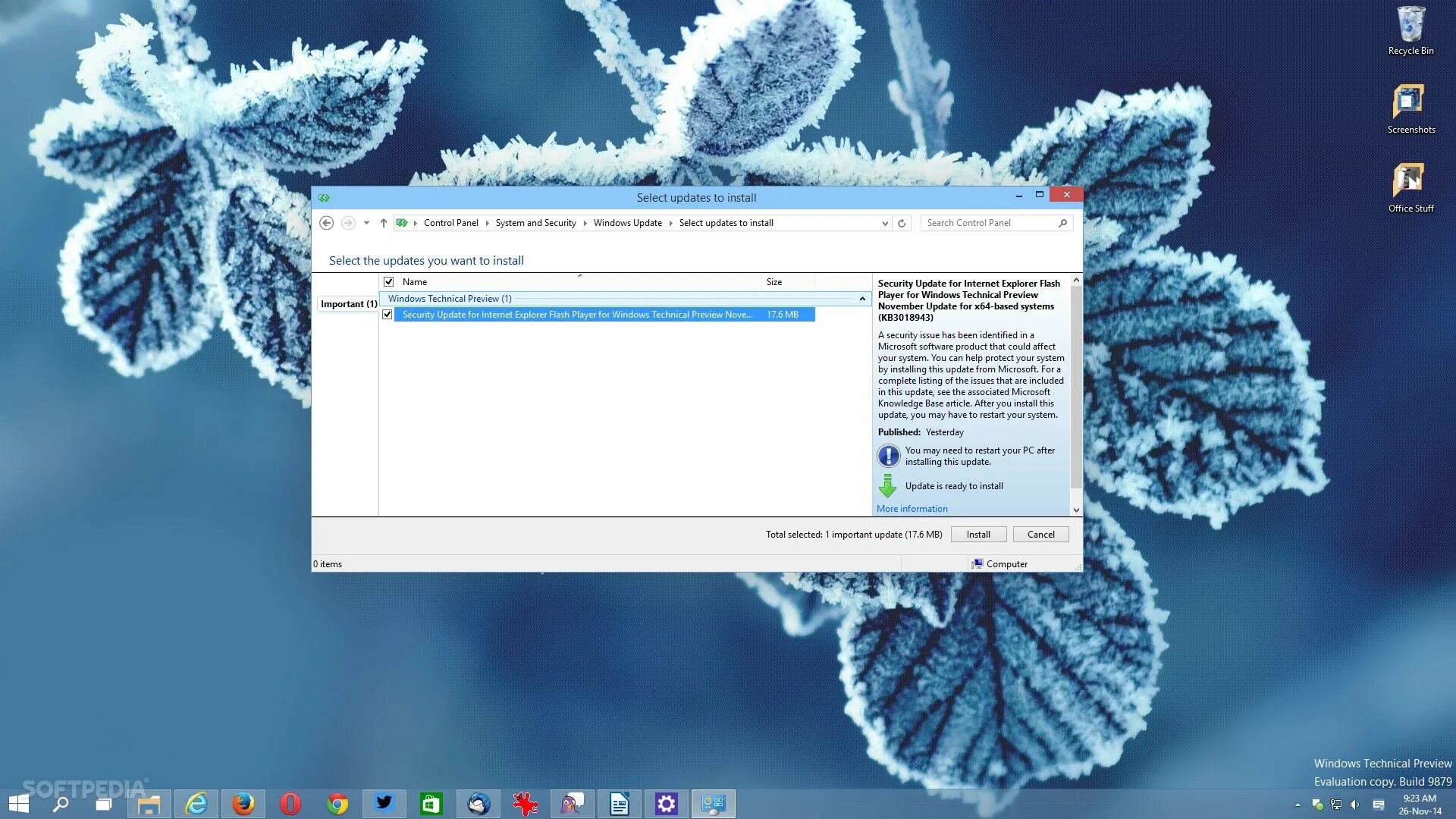
Task: Open Opera browser from taskbar
Action: 290,804
